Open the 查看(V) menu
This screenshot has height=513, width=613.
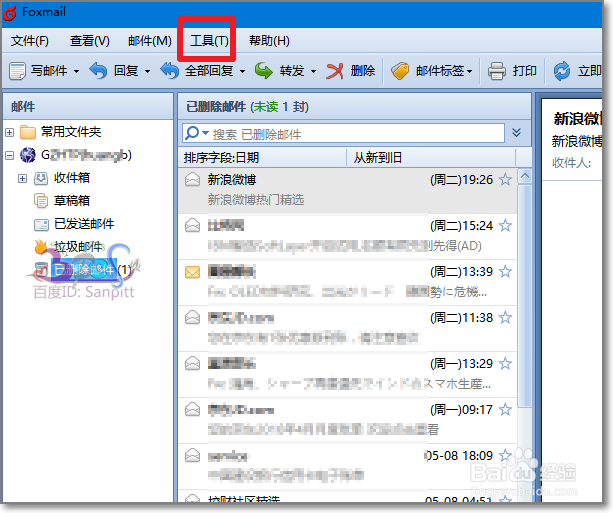pyautogui.click(x=90, y=41)
